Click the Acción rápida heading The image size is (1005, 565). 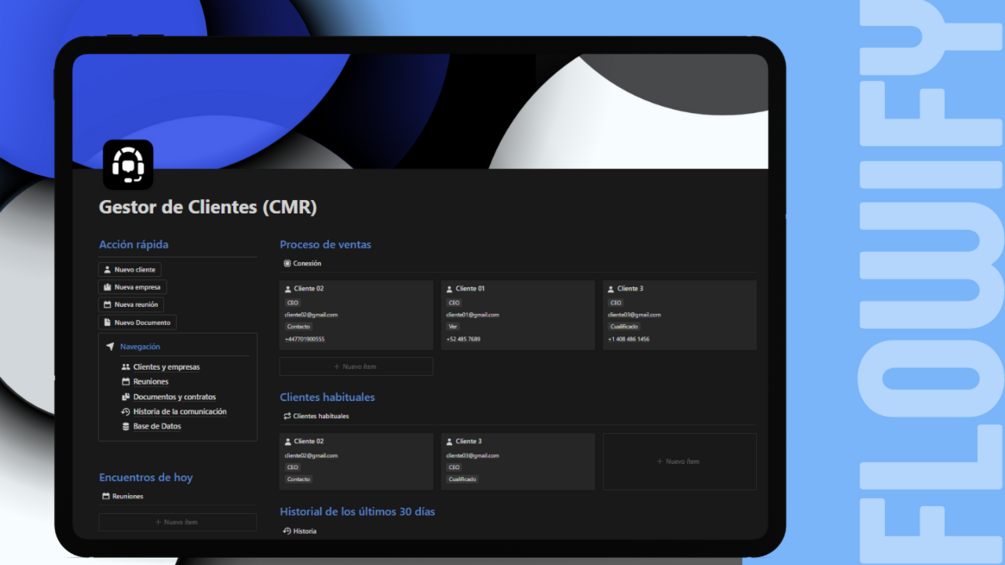pos(133,245)
